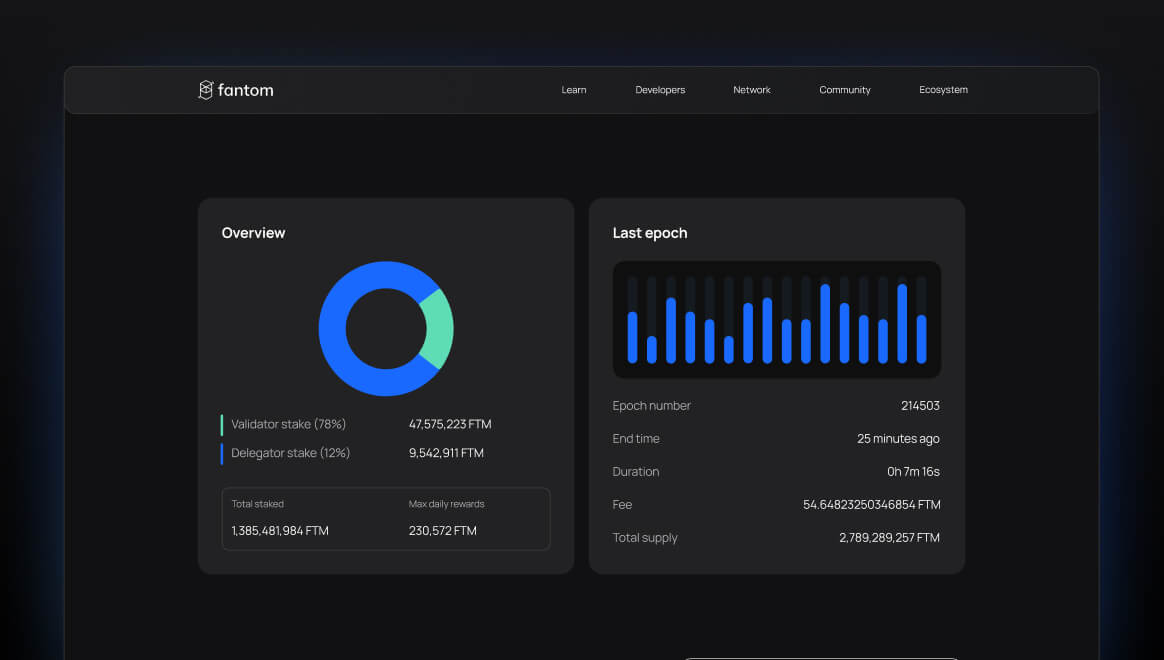Click the Total staked value 1,385,481,984 FTM
Image resolution: width=1164 pixels, height=660 pixels.
(x=280, y=531)
